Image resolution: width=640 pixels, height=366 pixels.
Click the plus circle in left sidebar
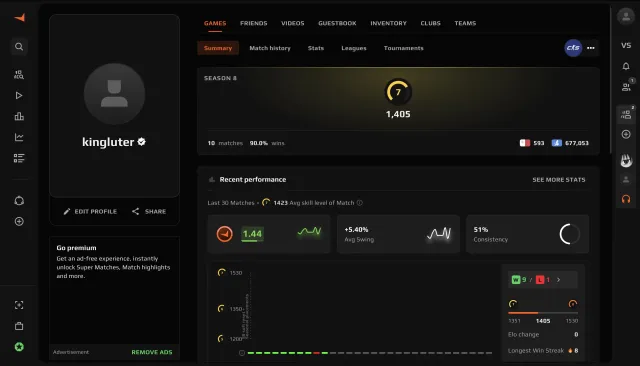(x=19, y=222)
